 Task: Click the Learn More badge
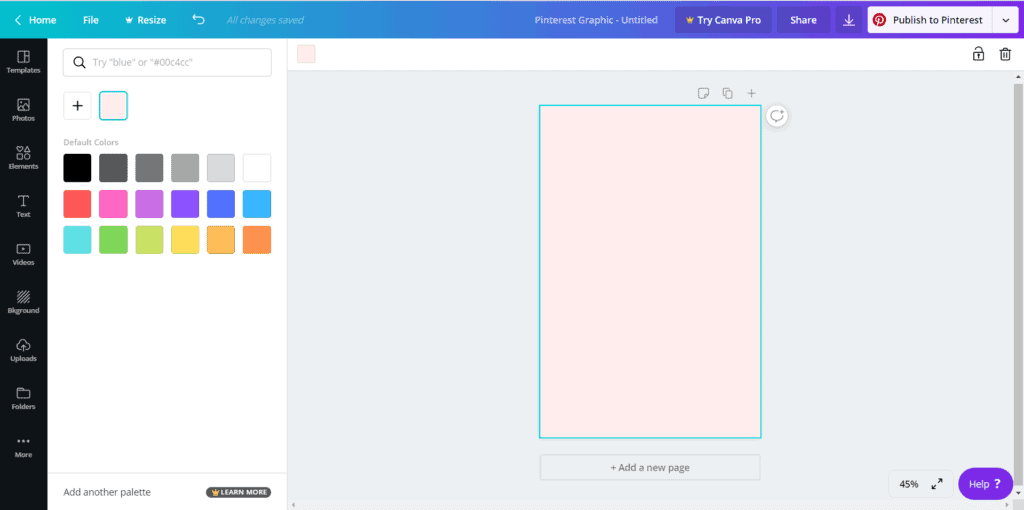tap(238, 492)
